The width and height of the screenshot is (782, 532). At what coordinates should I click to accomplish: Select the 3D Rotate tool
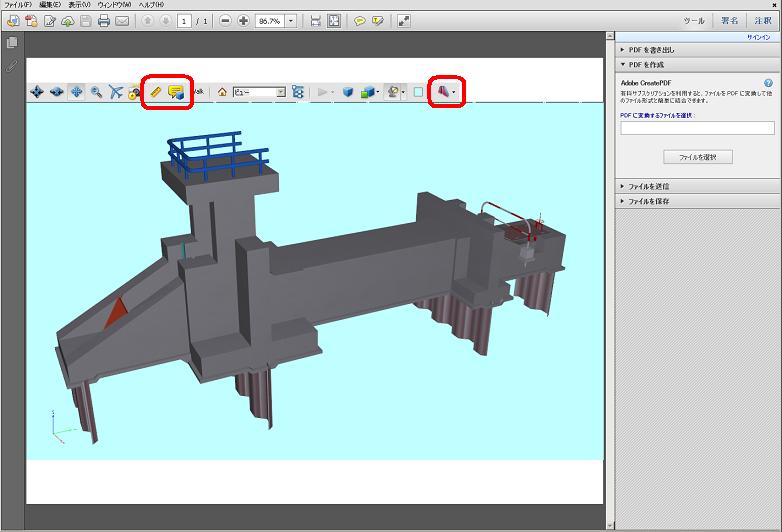[37, 92]
